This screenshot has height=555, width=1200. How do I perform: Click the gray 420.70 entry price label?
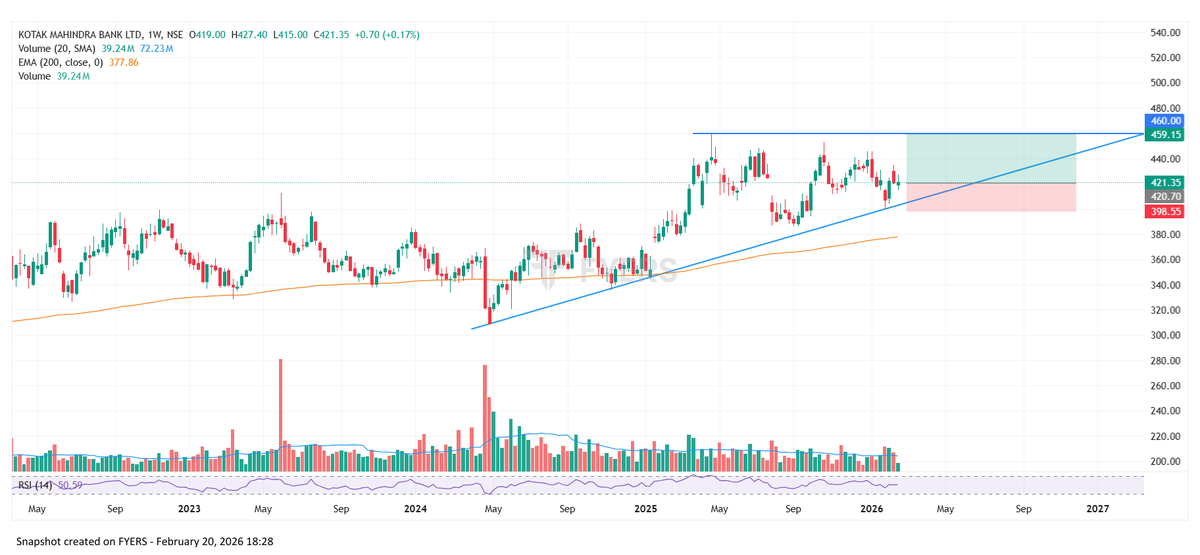coord(1164,197)
